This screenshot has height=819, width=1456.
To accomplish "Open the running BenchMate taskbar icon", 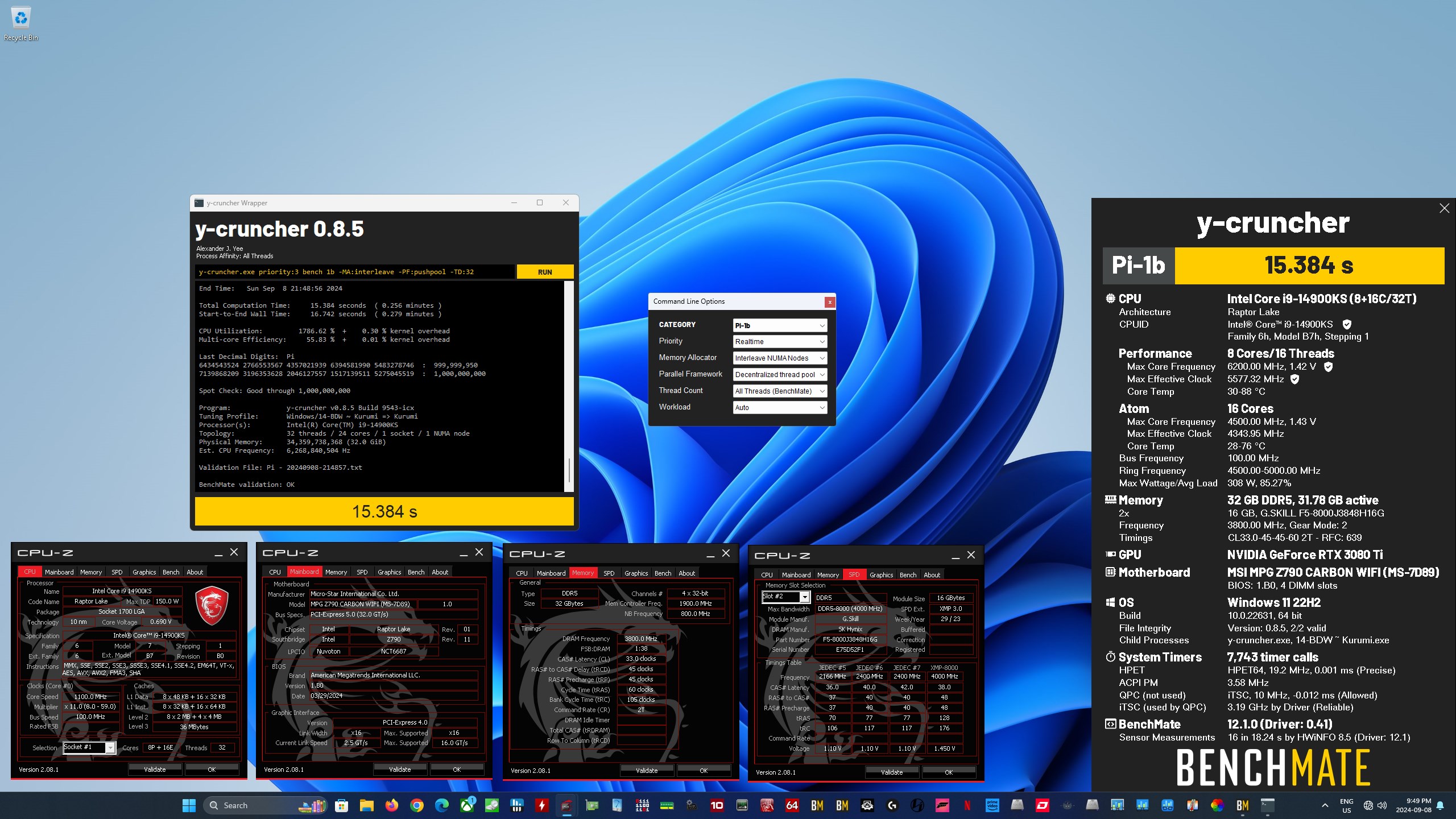I will [x=1242, y=805].
